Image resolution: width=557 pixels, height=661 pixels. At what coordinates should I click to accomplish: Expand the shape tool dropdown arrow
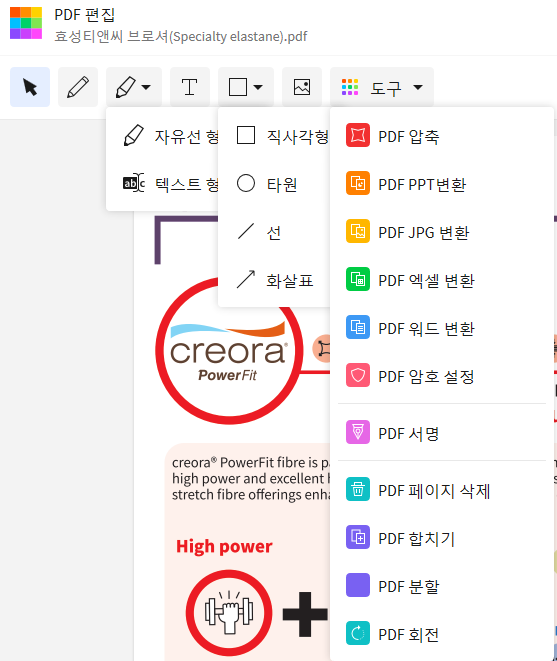coord(258,87)
